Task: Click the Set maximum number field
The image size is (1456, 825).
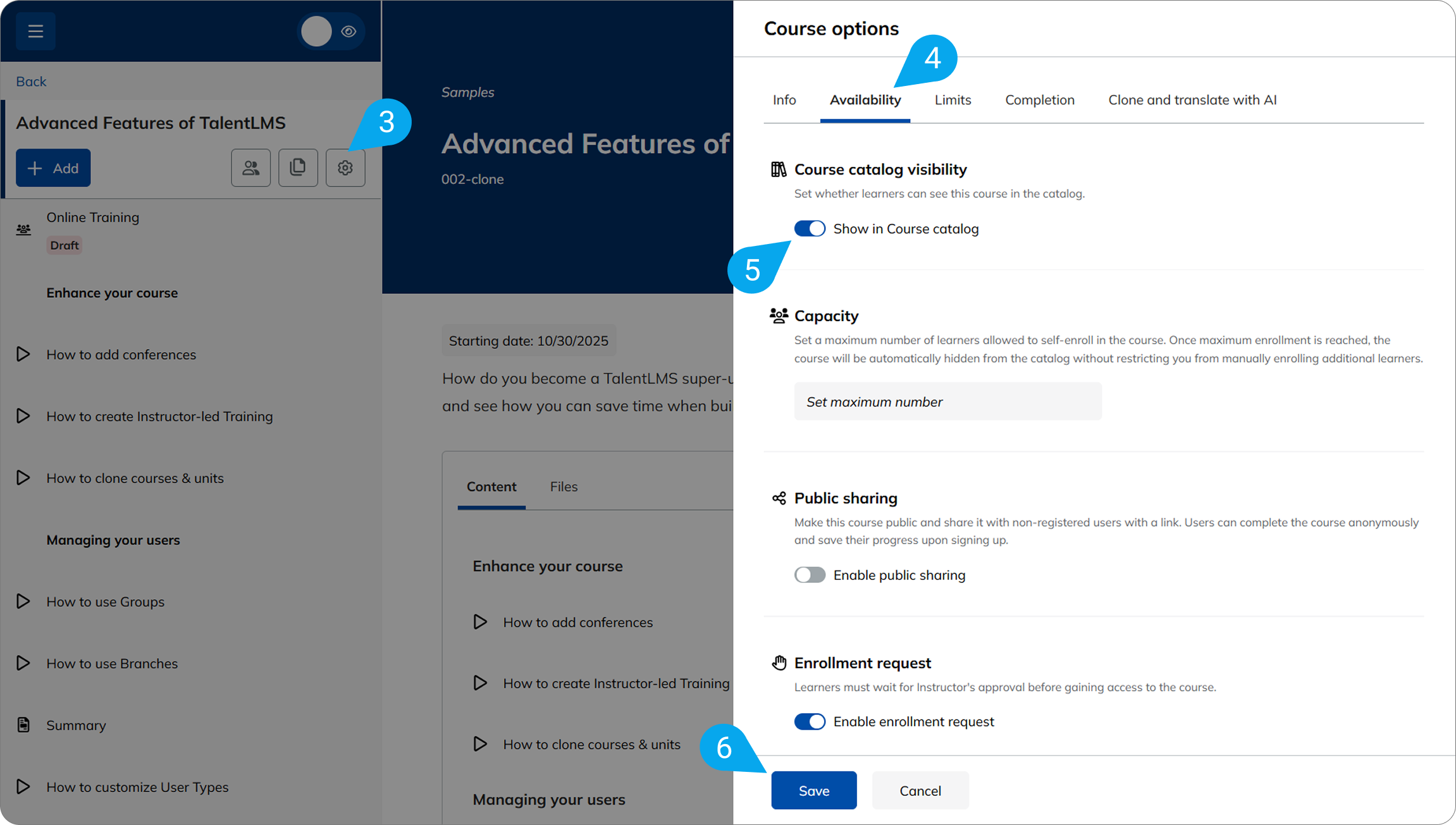Action: coord(947,401)
